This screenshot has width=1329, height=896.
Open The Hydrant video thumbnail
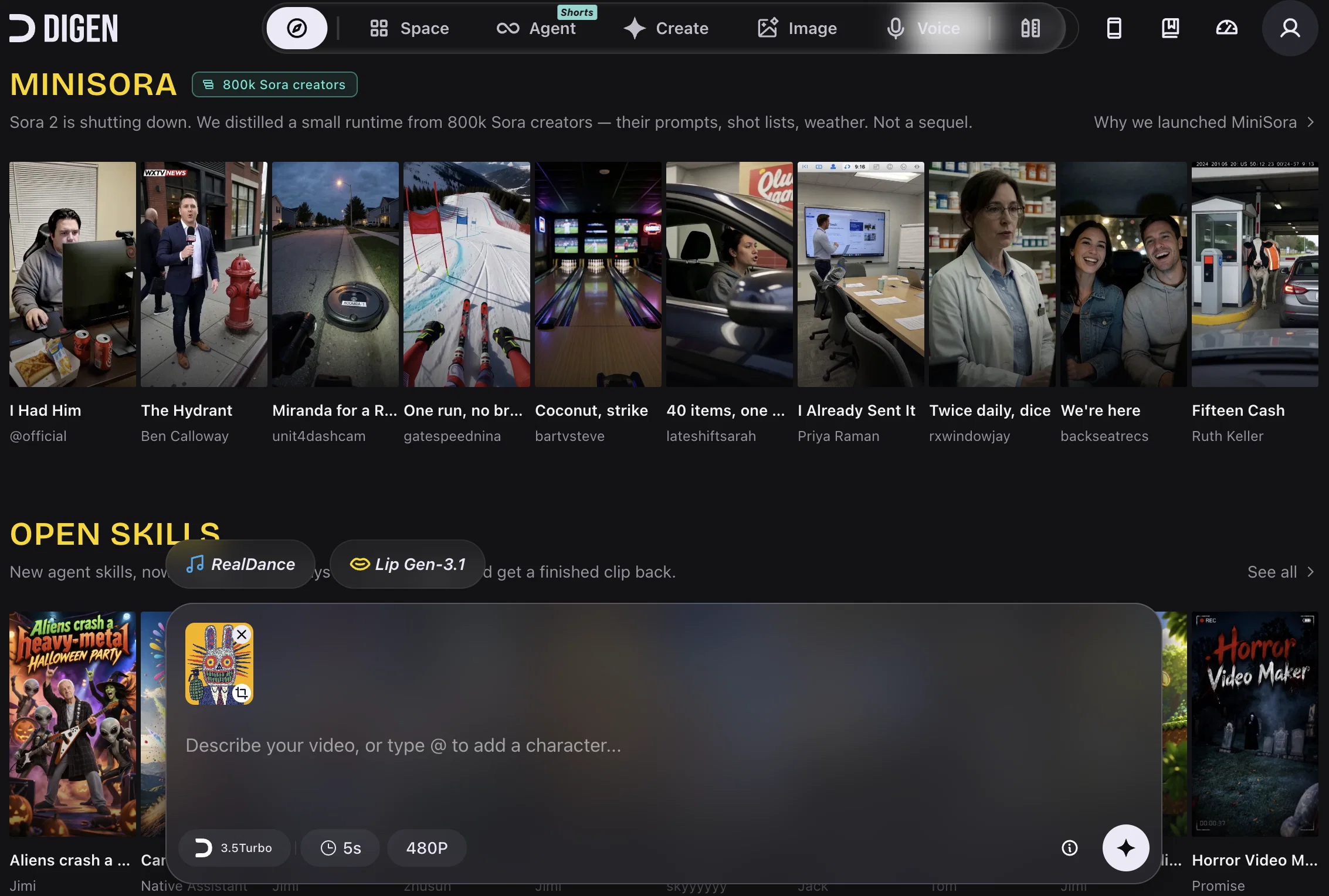pos(204,274)
